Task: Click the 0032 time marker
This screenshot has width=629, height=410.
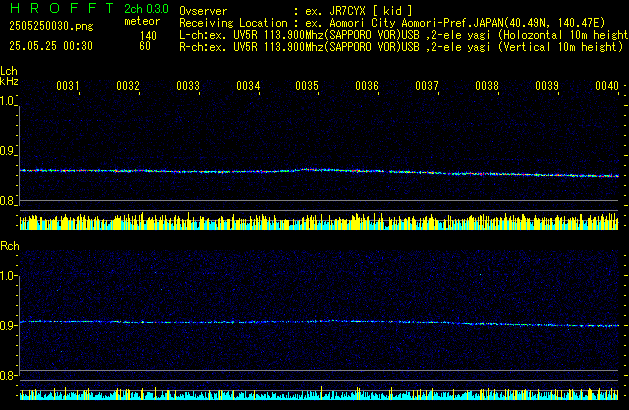Action: click(128, 86)
